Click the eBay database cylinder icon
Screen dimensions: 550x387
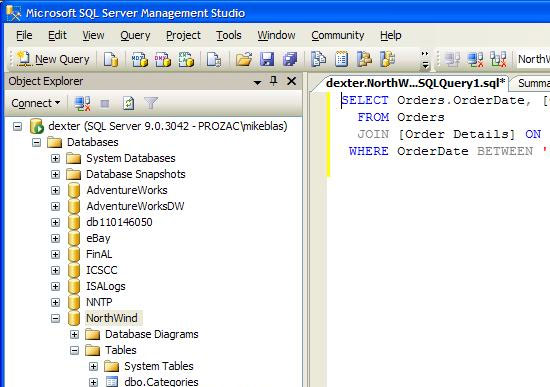[74, 239]
